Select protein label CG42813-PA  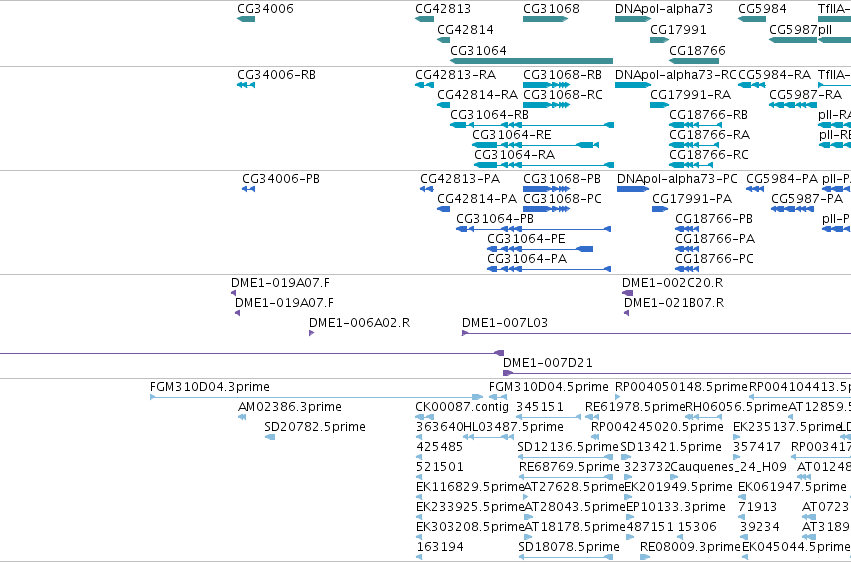pos(460,179)
